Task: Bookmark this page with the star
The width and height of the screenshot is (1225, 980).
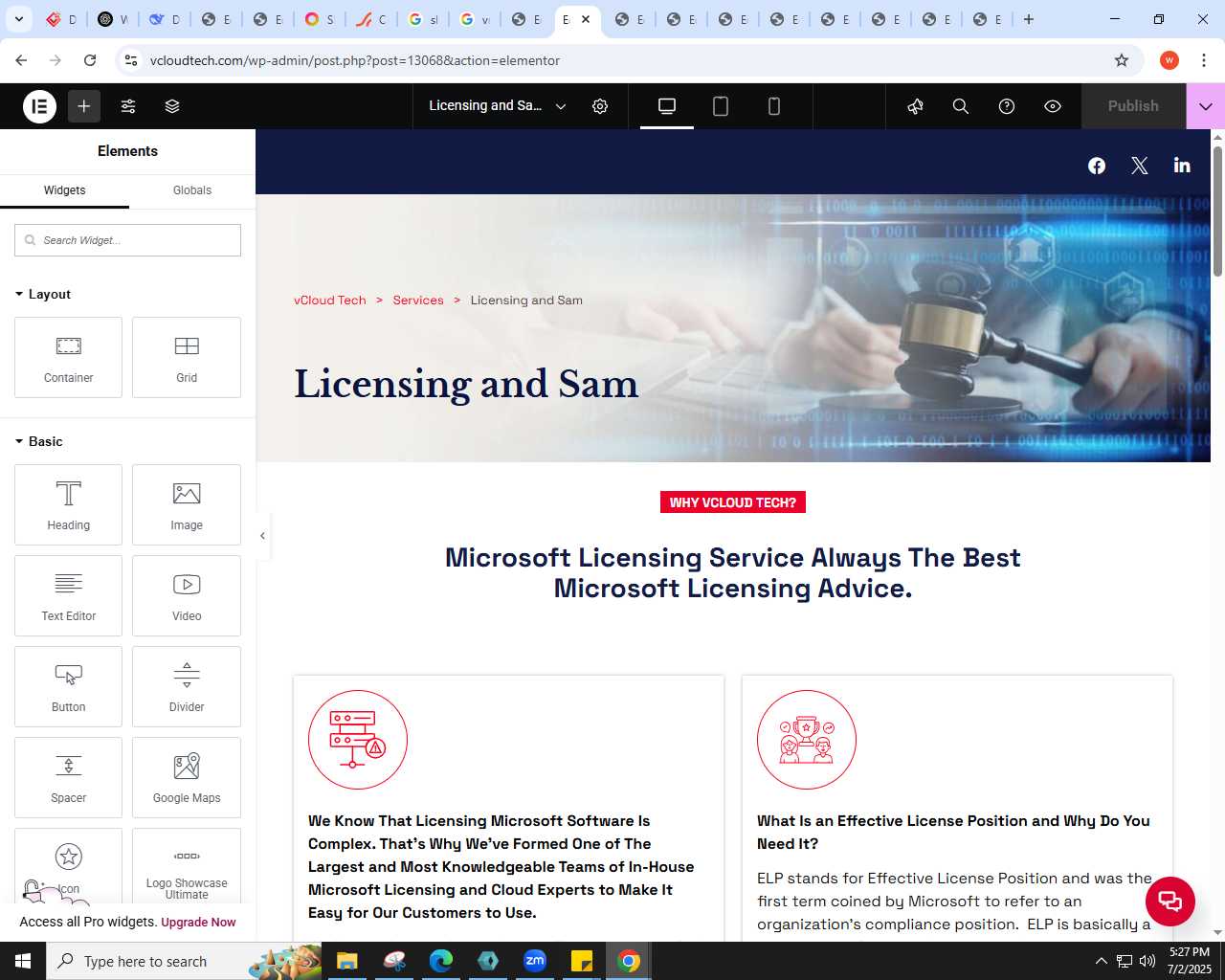Action: [1122, 60]
